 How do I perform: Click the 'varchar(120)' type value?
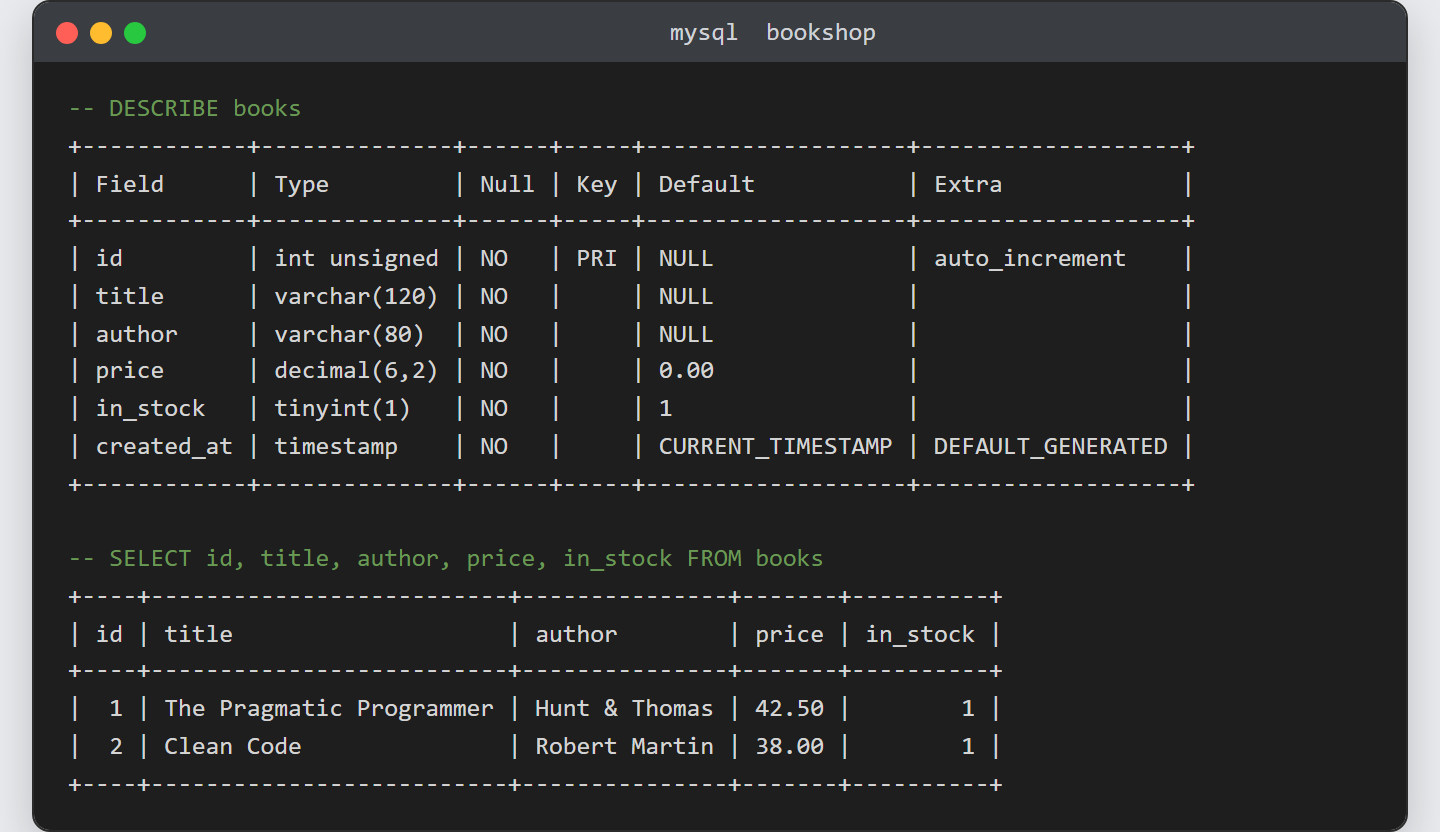357,296
